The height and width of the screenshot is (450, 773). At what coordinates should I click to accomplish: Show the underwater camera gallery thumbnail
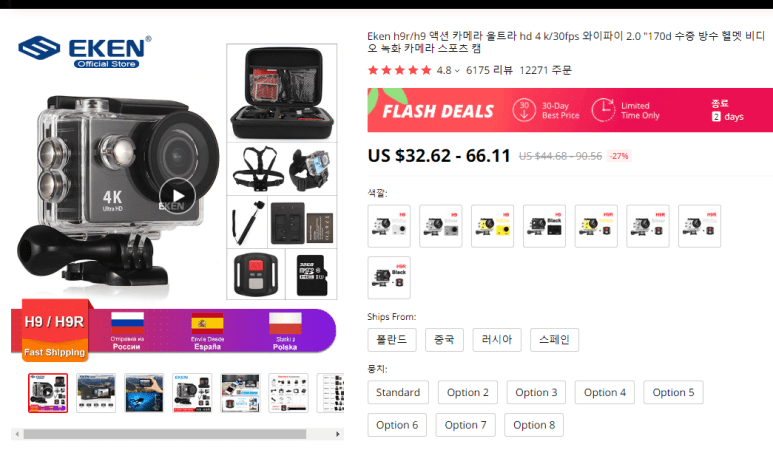click(144, 393)
